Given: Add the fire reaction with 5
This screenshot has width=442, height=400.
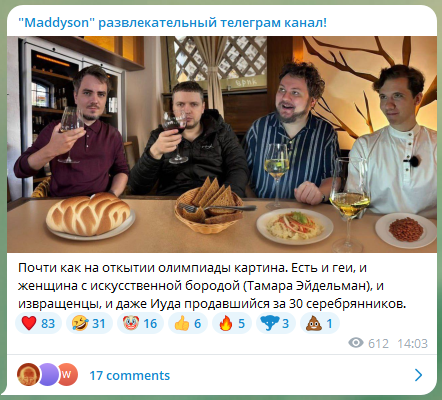Looking at the screenshot, I should (232, 323).
